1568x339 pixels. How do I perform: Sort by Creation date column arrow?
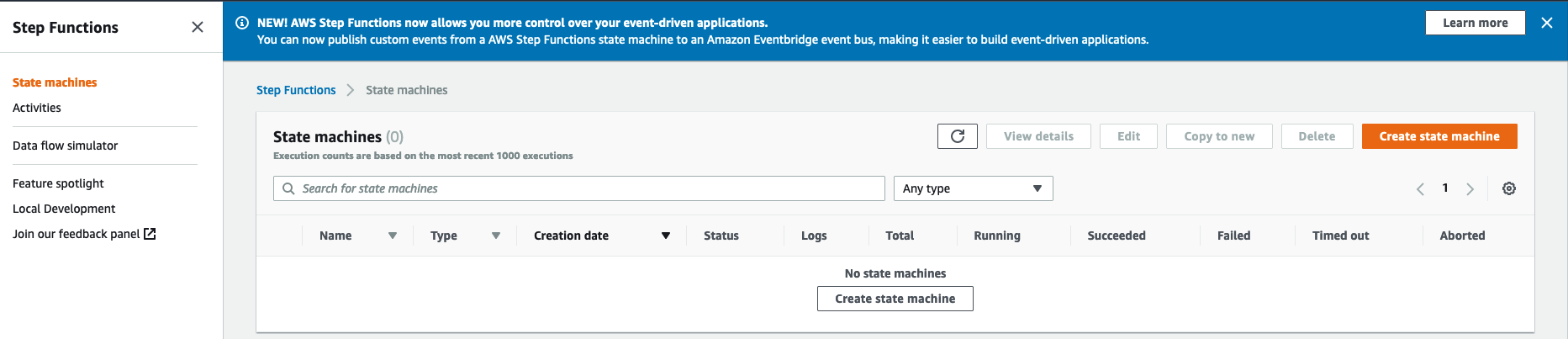(x=666, y=236)
